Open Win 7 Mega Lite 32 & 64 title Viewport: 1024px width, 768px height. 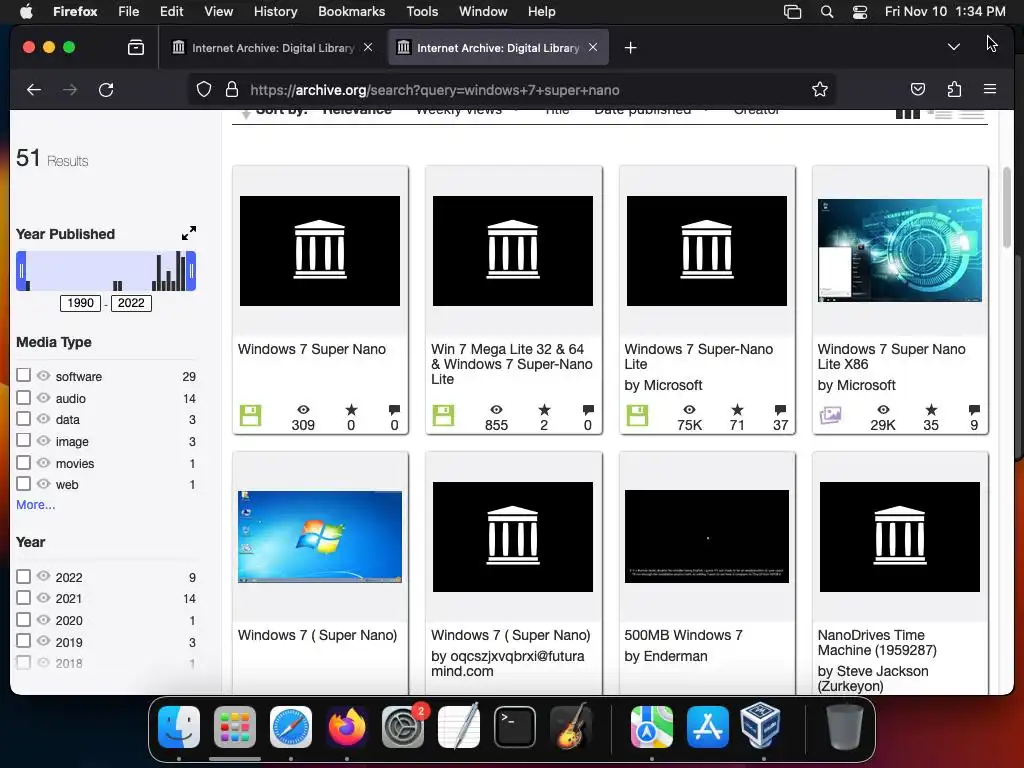(x=511, y=364)
